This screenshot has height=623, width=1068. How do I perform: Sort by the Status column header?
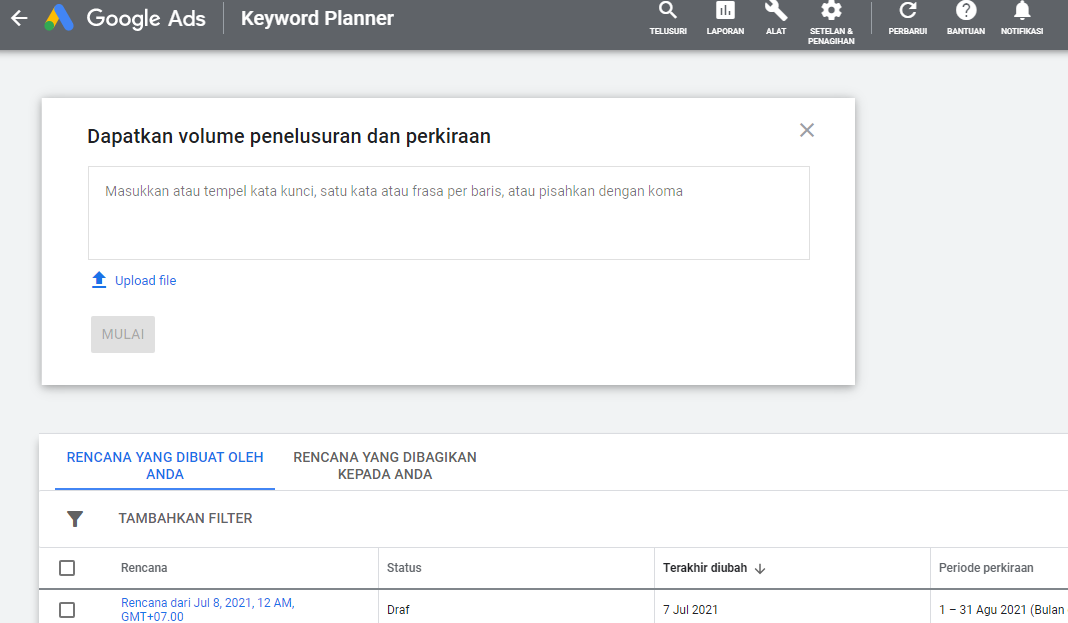pos(404,568)
